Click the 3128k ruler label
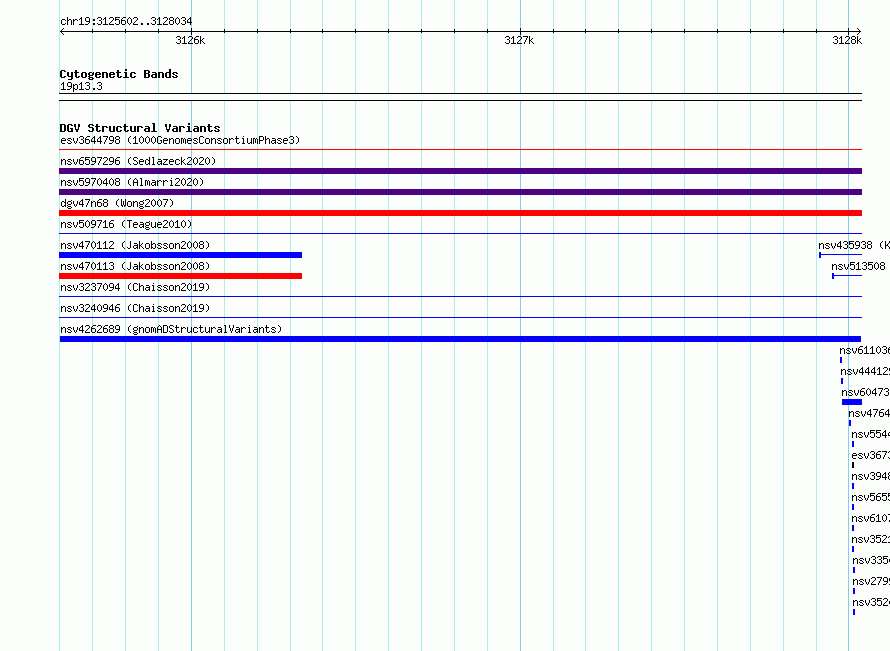This screenshot has height=651, width=890. (x=847, y=40)
